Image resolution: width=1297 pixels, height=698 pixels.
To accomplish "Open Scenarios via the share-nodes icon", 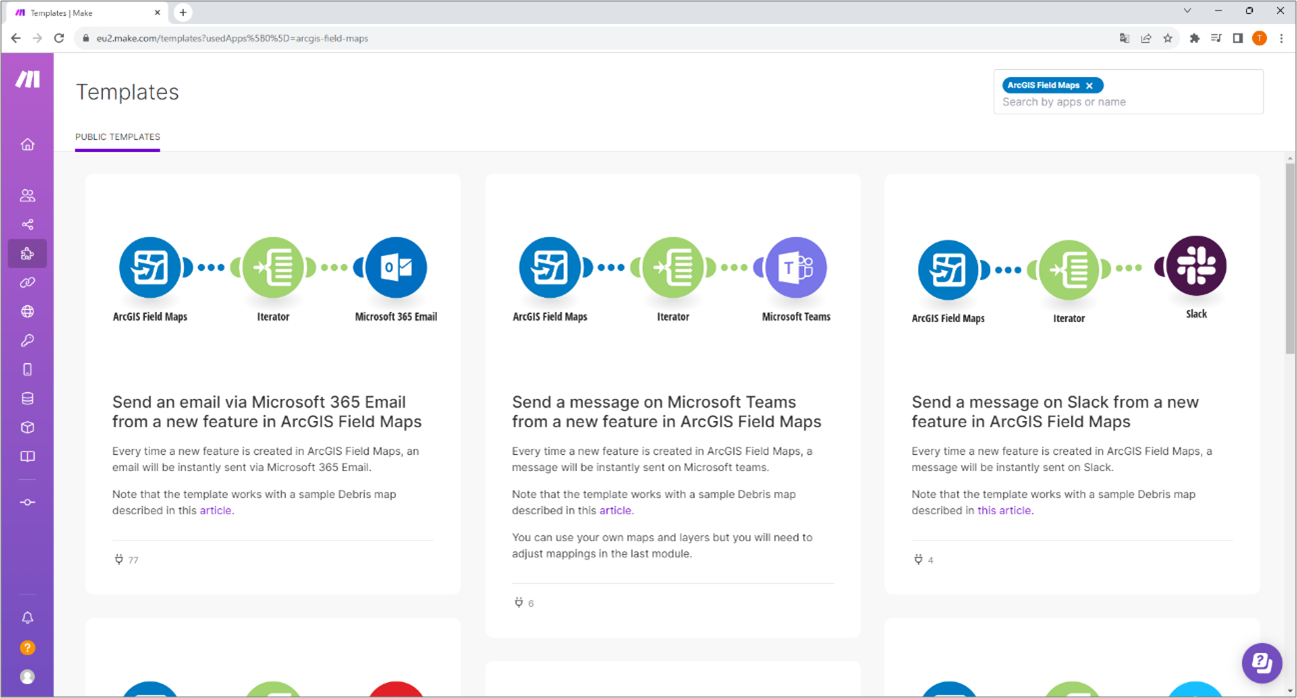I will click(x=27, y=225).
